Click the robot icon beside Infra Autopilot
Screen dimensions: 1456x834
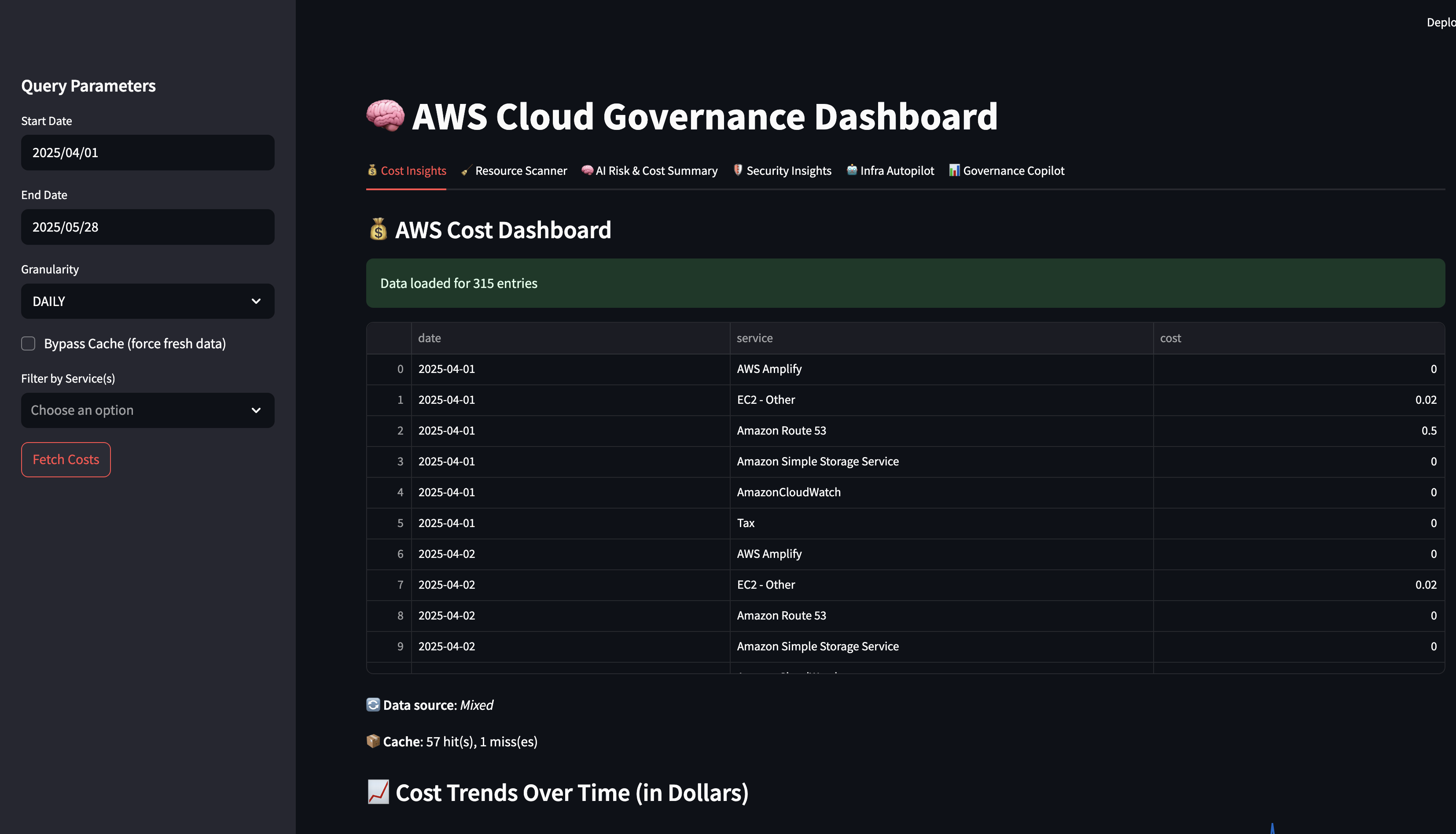click(x=852, y=170)
